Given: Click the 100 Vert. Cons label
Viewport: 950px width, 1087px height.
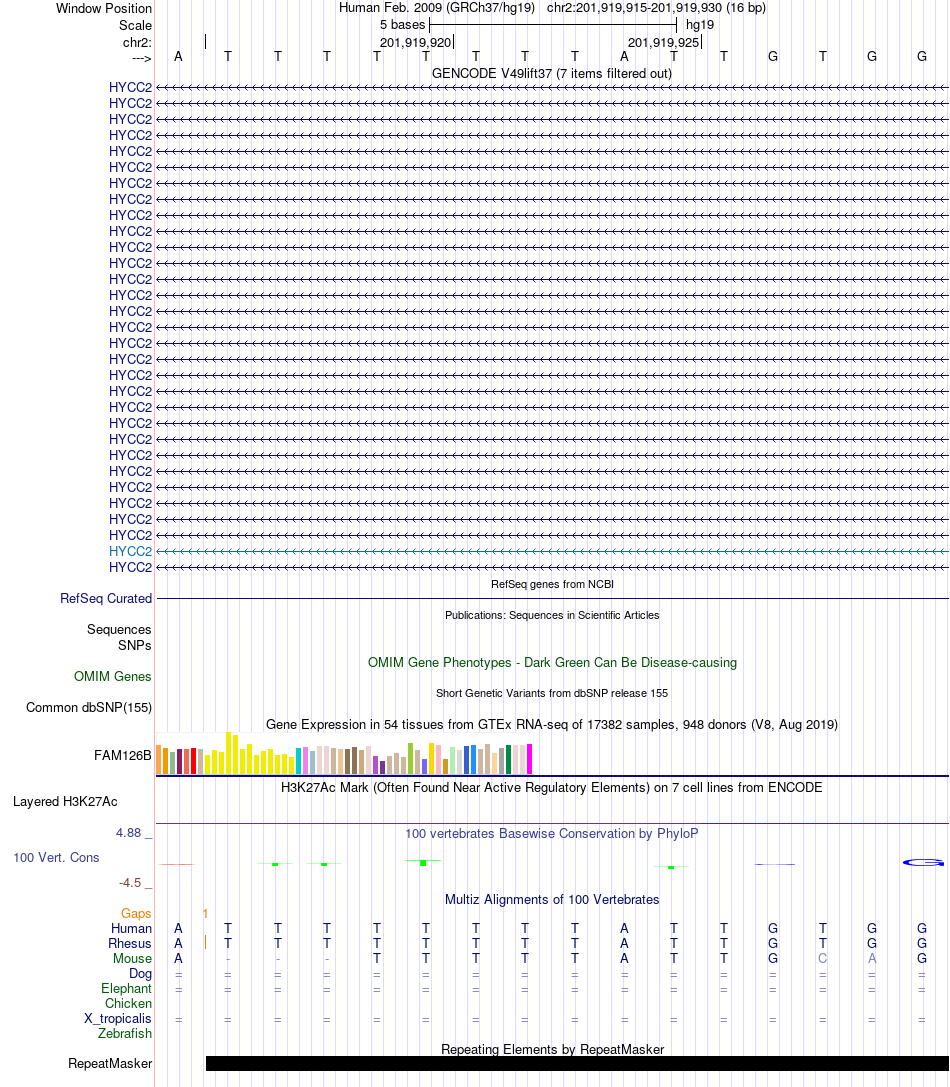Looking at the screenshot, I should (56, 858).
